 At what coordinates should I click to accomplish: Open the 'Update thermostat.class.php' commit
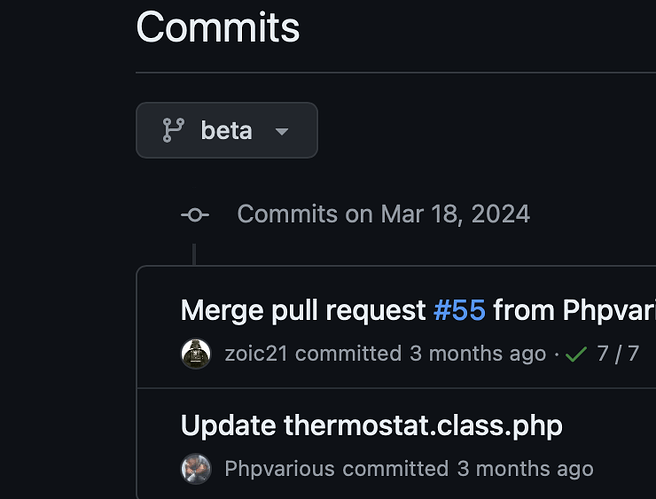click(x=372, y=426)
